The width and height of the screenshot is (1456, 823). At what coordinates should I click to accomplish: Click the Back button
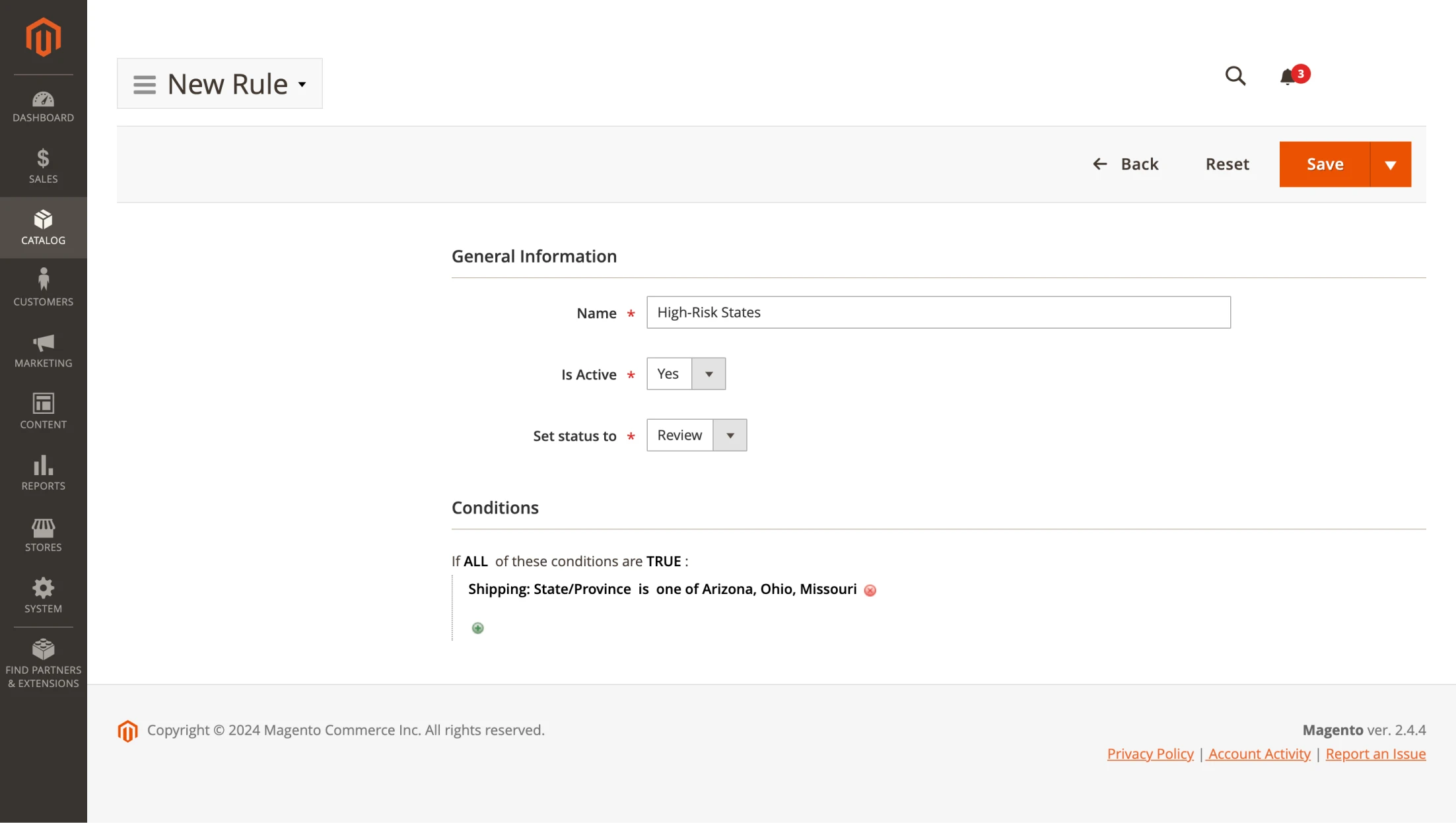[x=1126, y=164]
